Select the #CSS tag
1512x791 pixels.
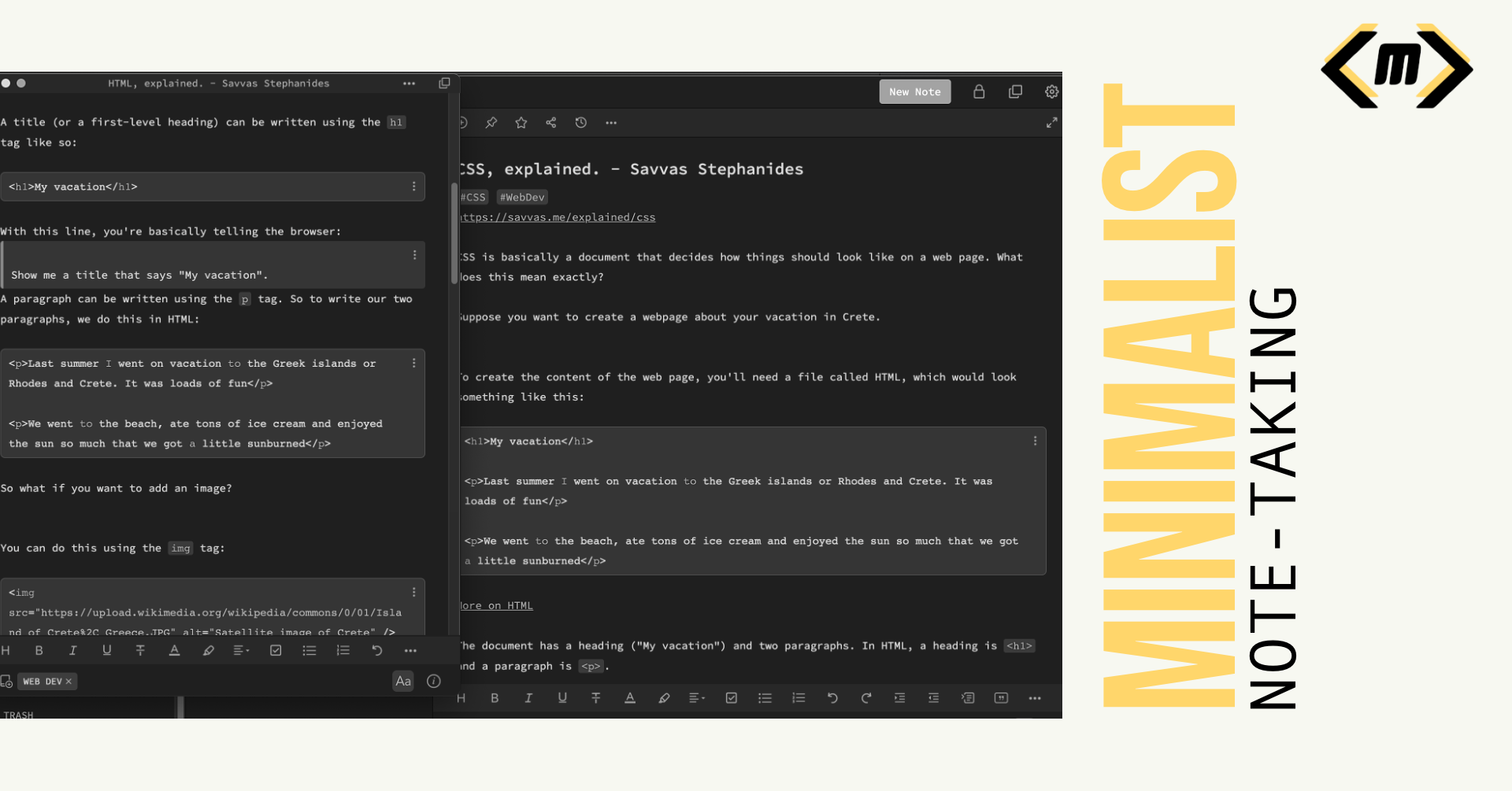(473, 198)
